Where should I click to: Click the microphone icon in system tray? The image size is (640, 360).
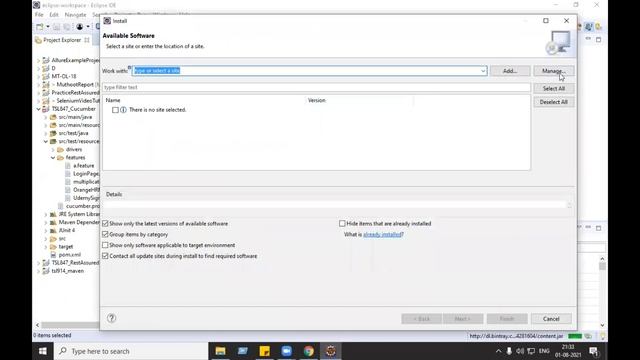(509, 351)
